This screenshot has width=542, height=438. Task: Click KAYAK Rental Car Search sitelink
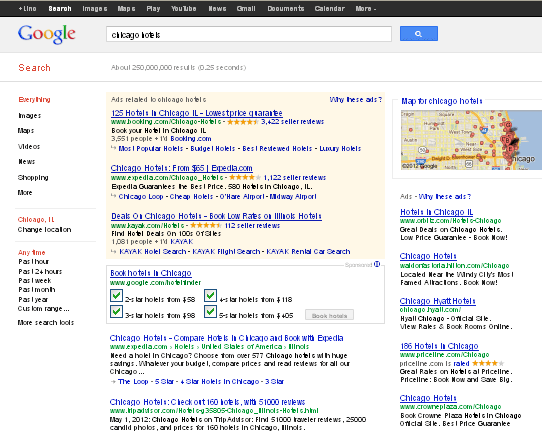click(x=308, y=252)
